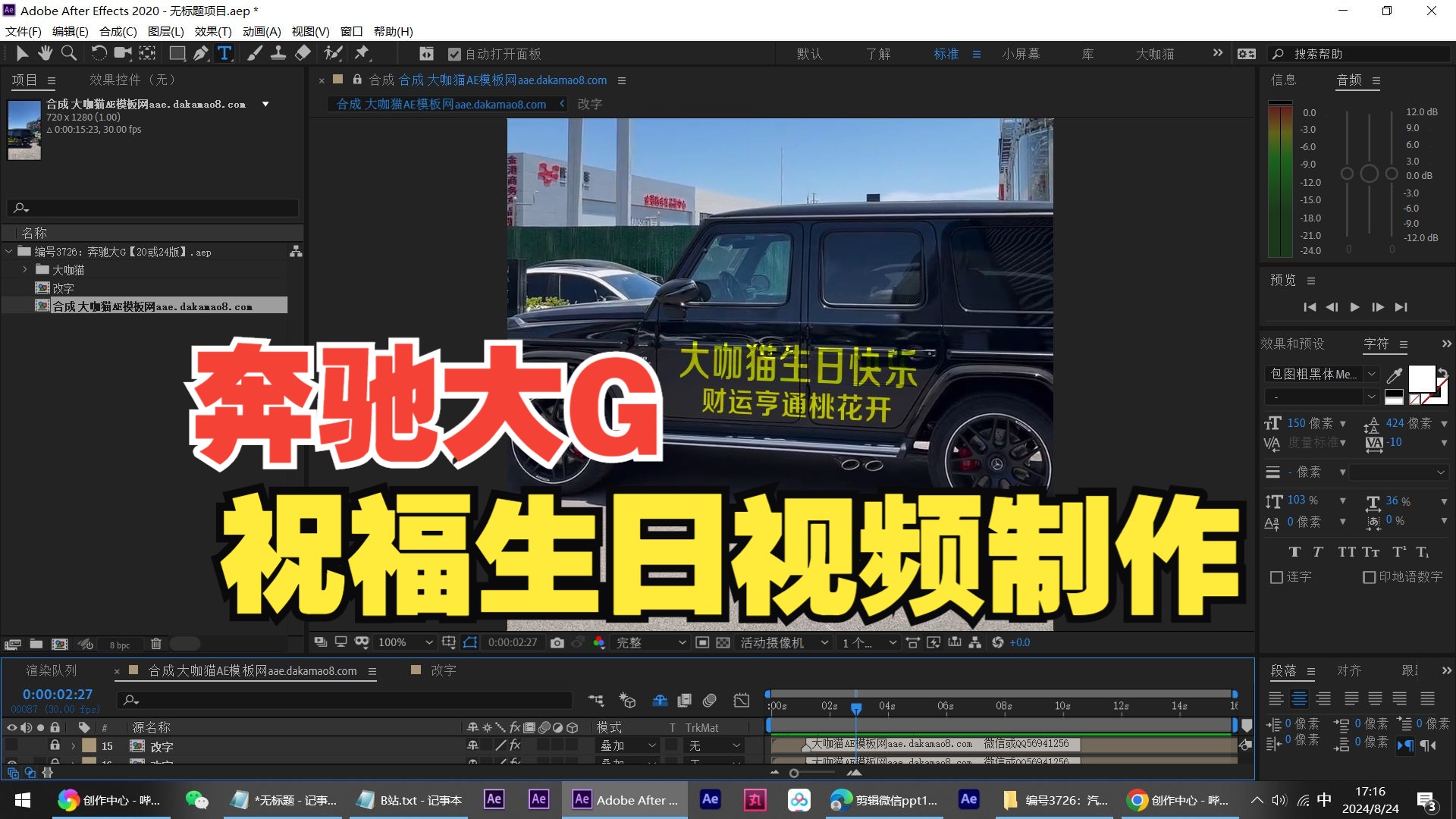Toggle All Caps TT in Character panel
1456x819 pixels.
pyautogui.click(x=1347, y=552)
